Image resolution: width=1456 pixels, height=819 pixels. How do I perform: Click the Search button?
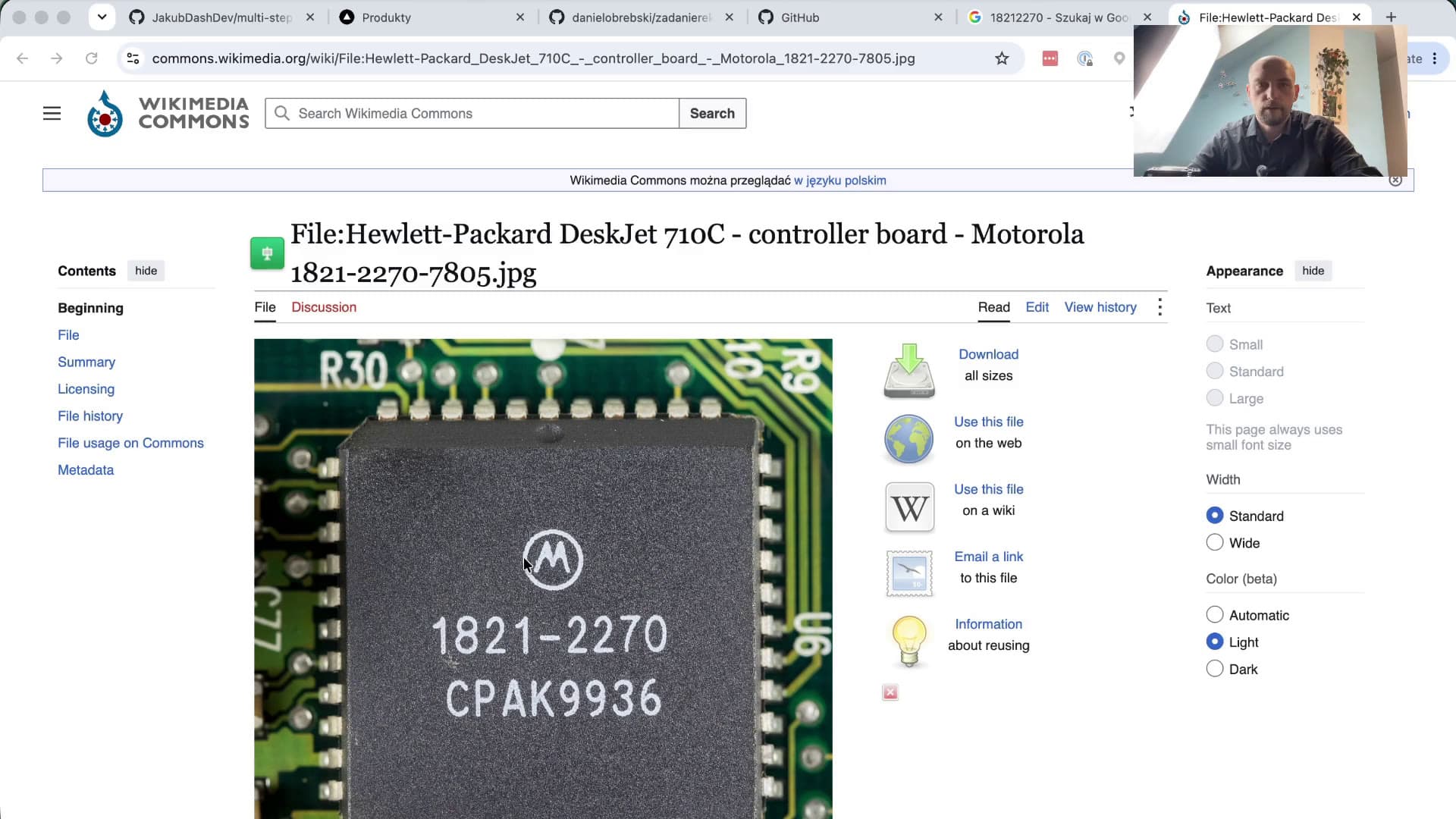tap(712, 114)
